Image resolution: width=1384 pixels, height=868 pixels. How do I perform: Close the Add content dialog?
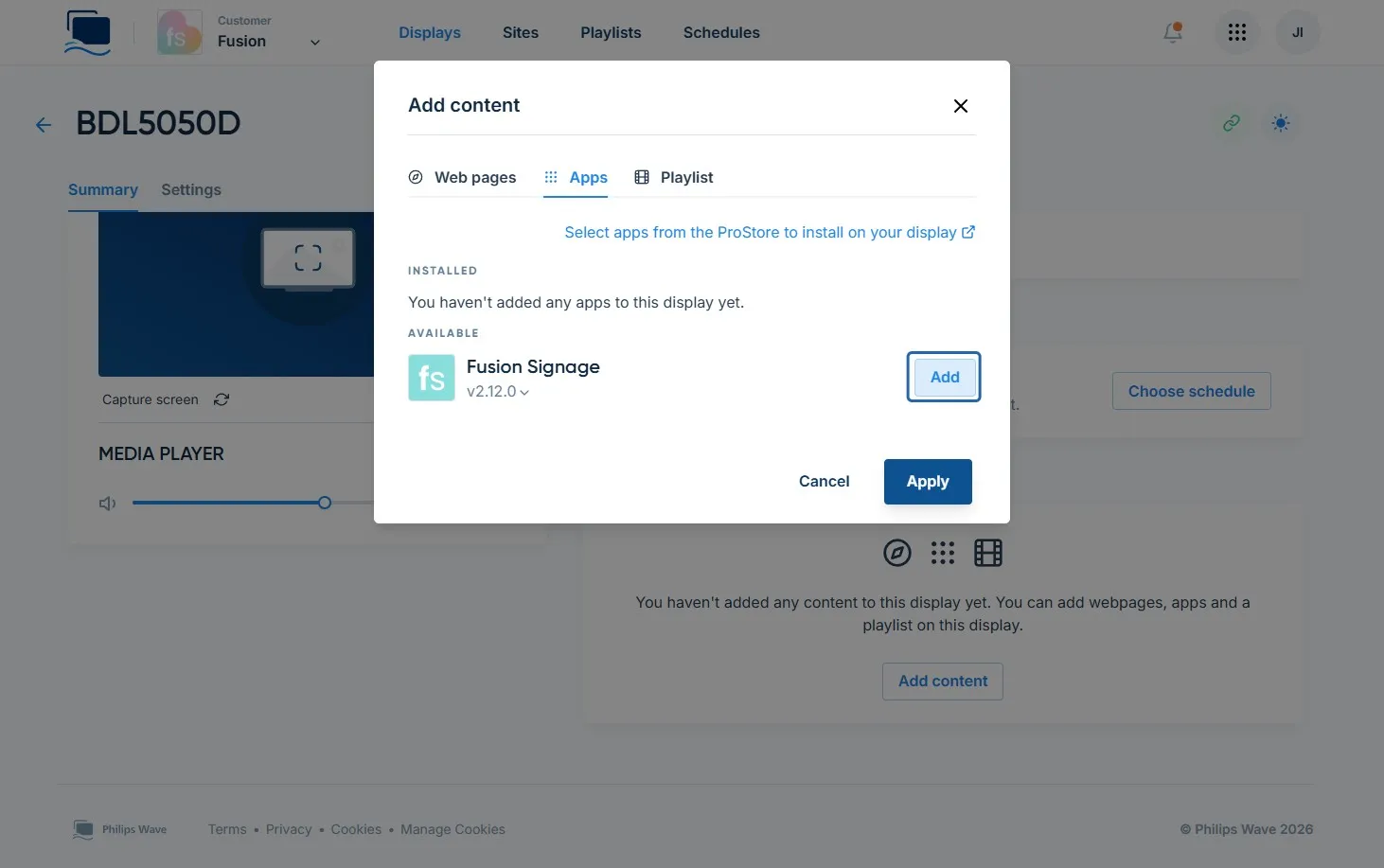[x=960, y=106]
